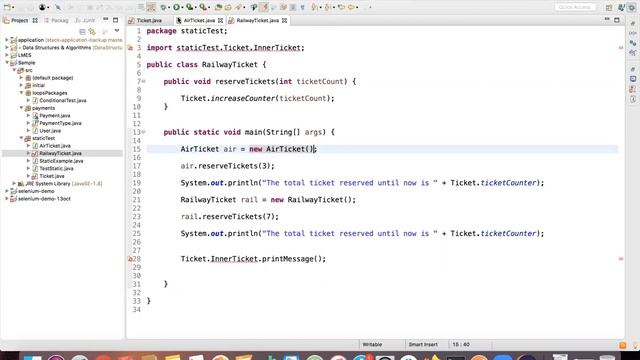Image resolution: width=640 pixels, height=360 pixels.
Task: Close the RailwayTicket.java tab
Action: [284, 20]
